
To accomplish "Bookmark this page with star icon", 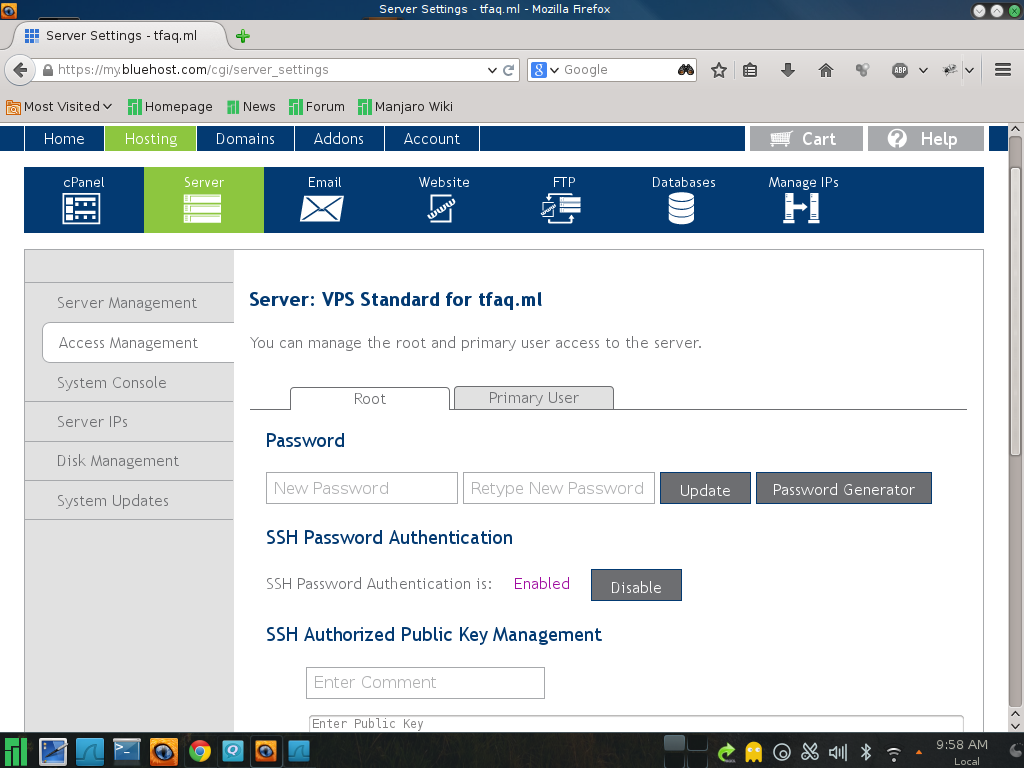I will 718,70.
